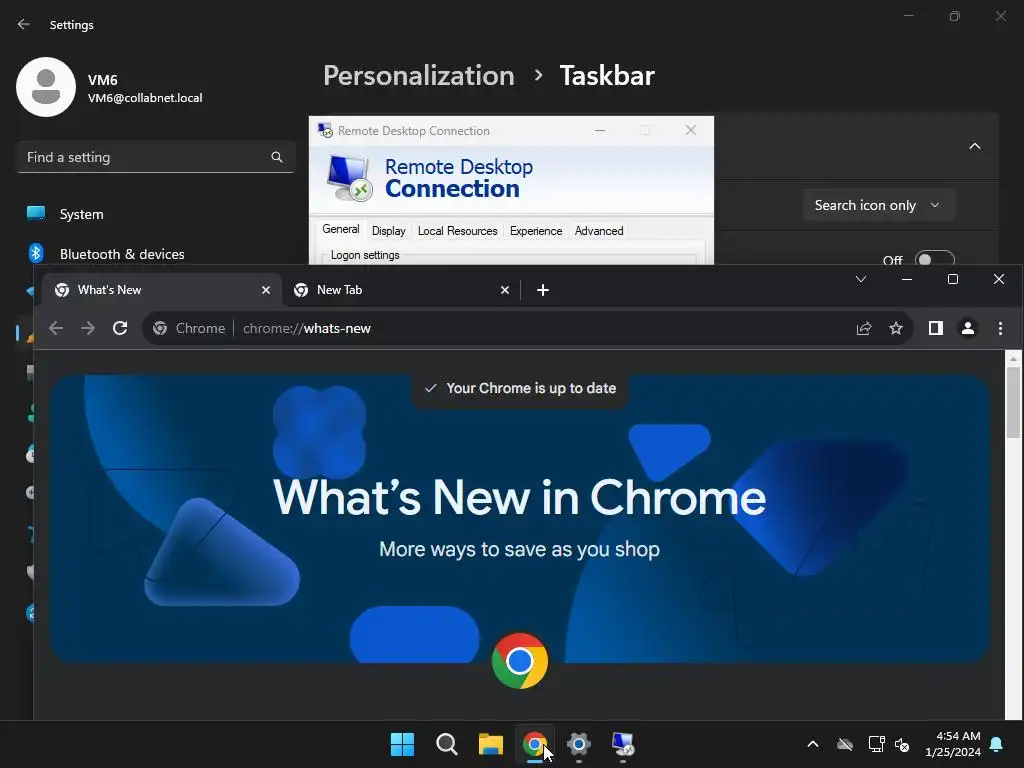
Task: Bookmark this tab with the star icon
Action: point(896,328)
